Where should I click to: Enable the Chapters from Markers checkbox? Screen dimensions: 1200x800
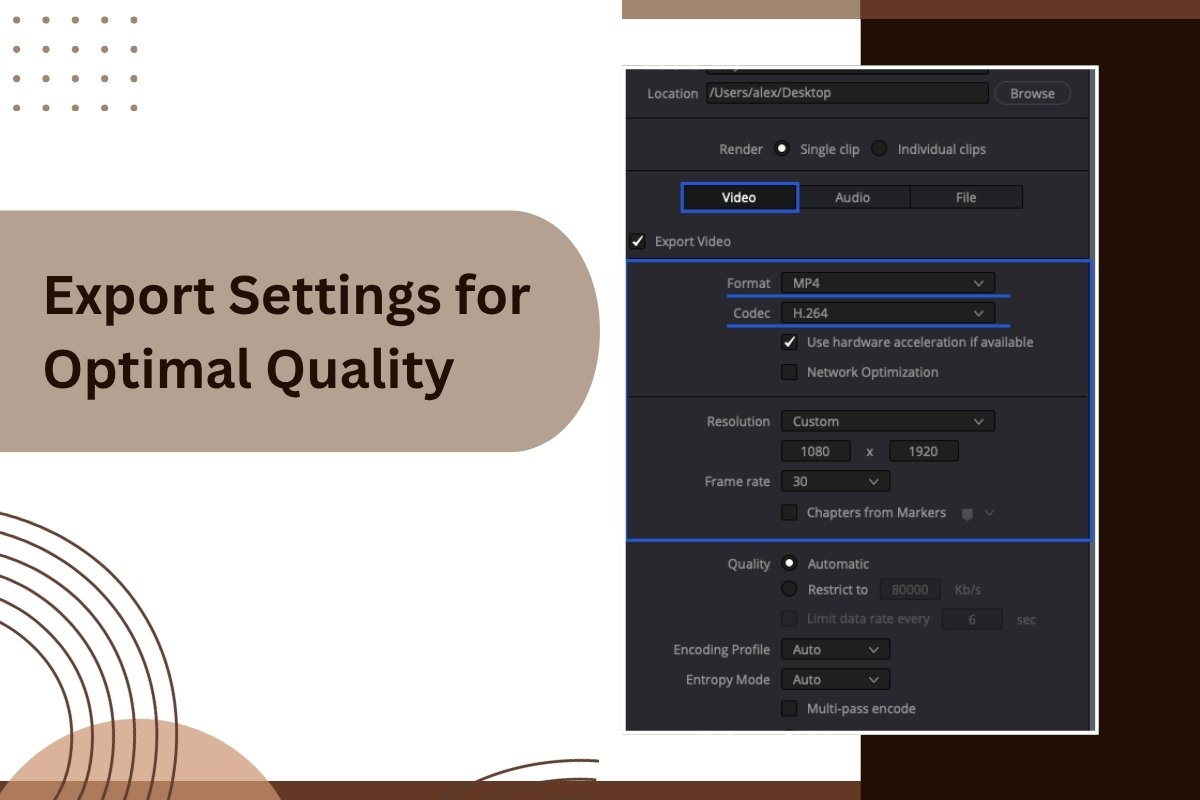click(790, 513)
